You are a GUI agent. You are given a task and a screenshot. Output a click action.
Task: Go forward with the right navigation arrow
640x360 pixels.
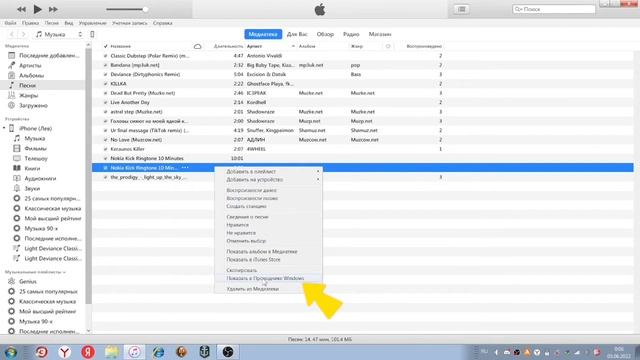[23, 34]
